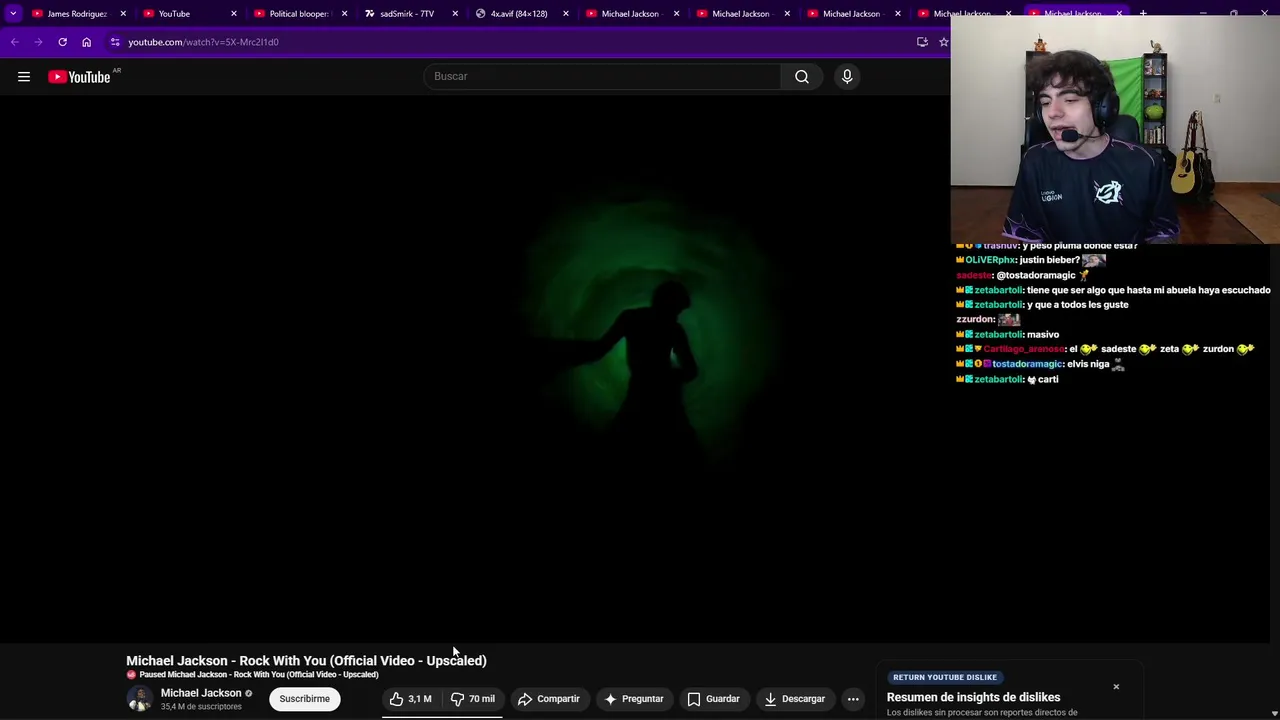Dislike the video with 70 mil

[473, 699]
